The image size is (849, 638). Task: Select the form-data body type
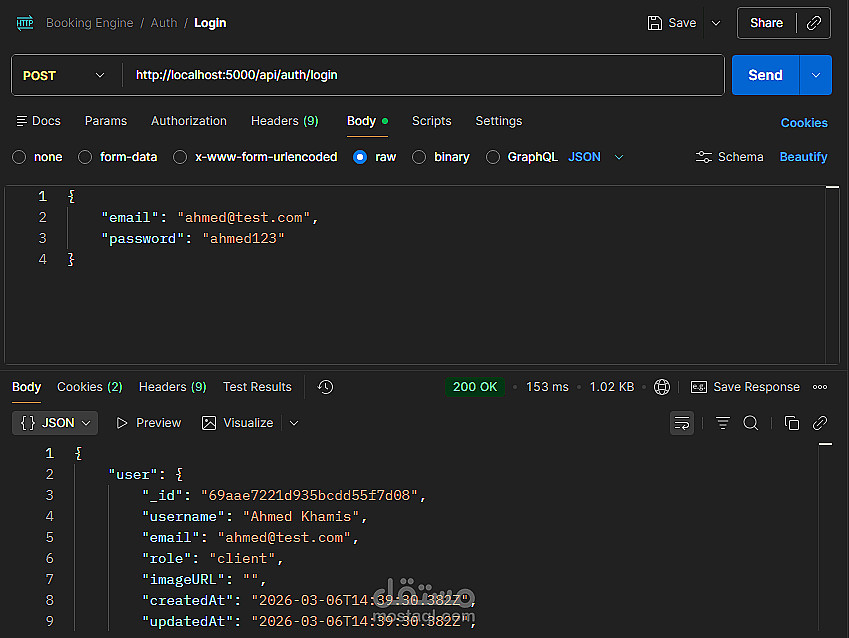[x=85, y=157]
